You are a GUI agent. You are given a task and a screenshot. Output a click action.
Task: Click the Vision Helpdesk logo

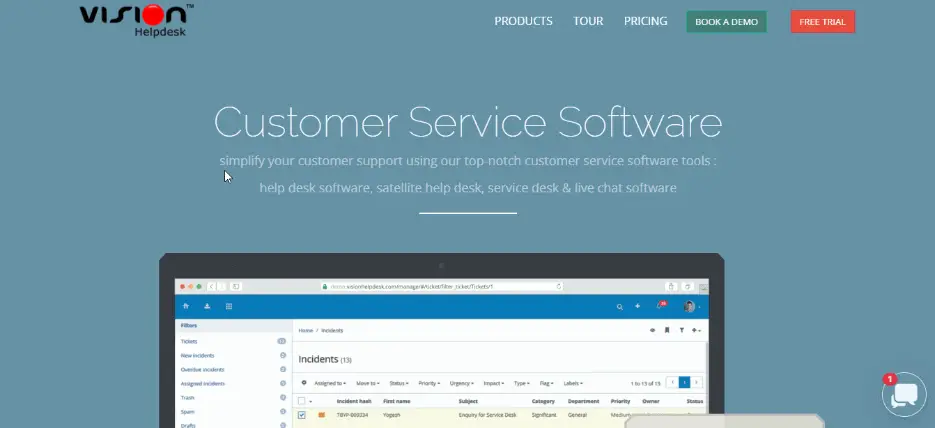click(136, 21)
